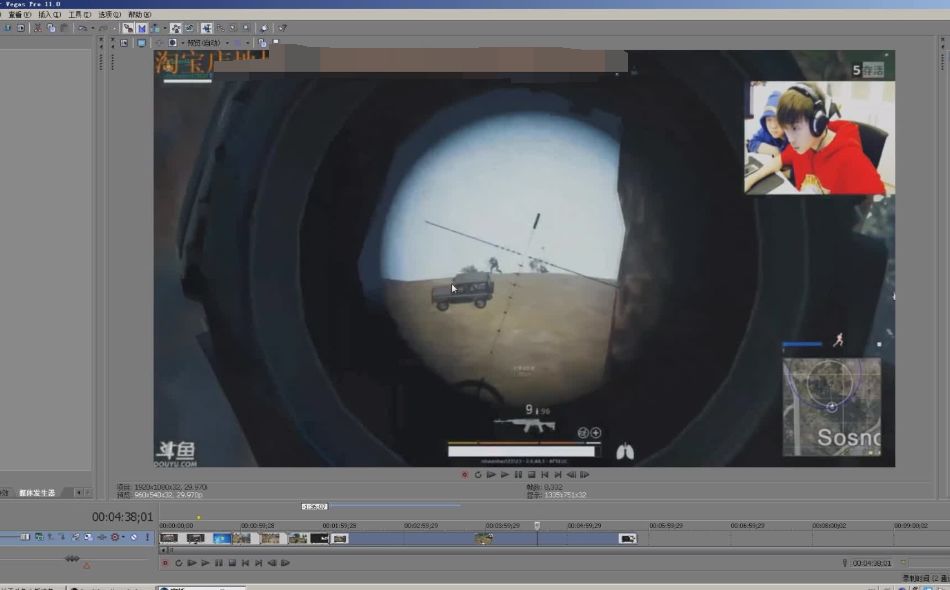Open the 插入 (Insert) menu
950x590 pixels.
pyautogui.click(x=48, y=14)
